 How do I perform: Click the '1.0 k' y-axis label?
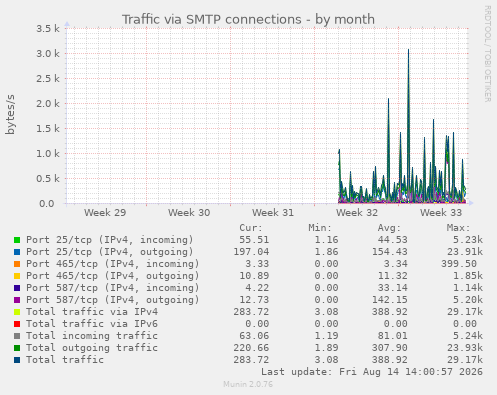[48, 154]
